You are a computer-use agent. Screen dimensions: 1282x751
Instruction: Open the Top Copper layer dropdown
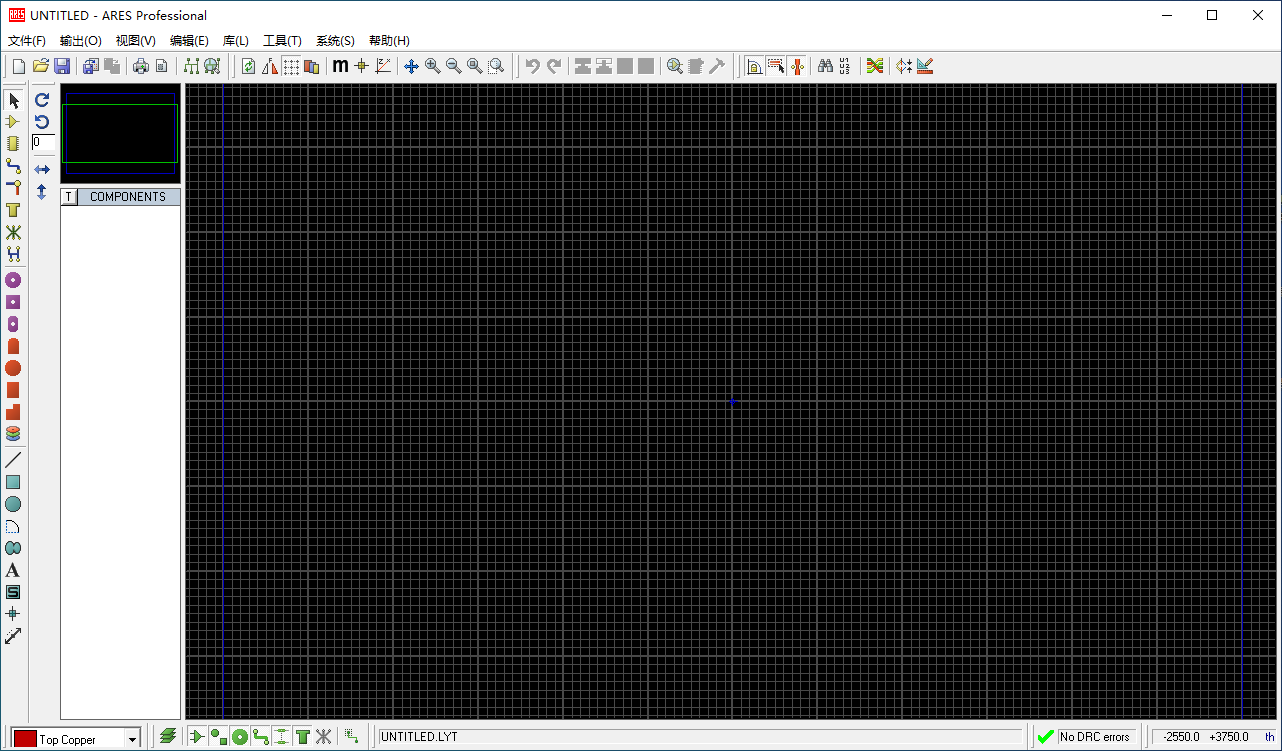(x=131, y=739)
